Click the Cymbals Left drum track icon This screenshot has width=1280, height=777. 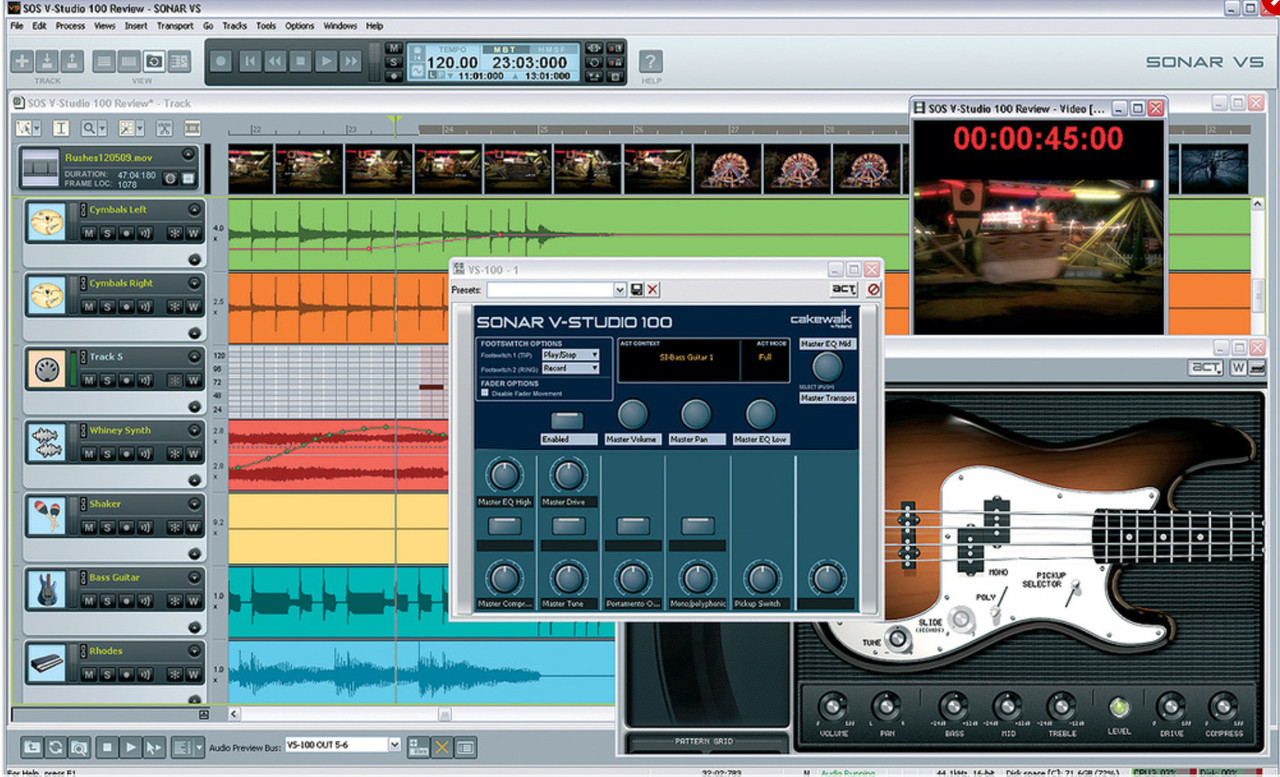click(46, 224)
